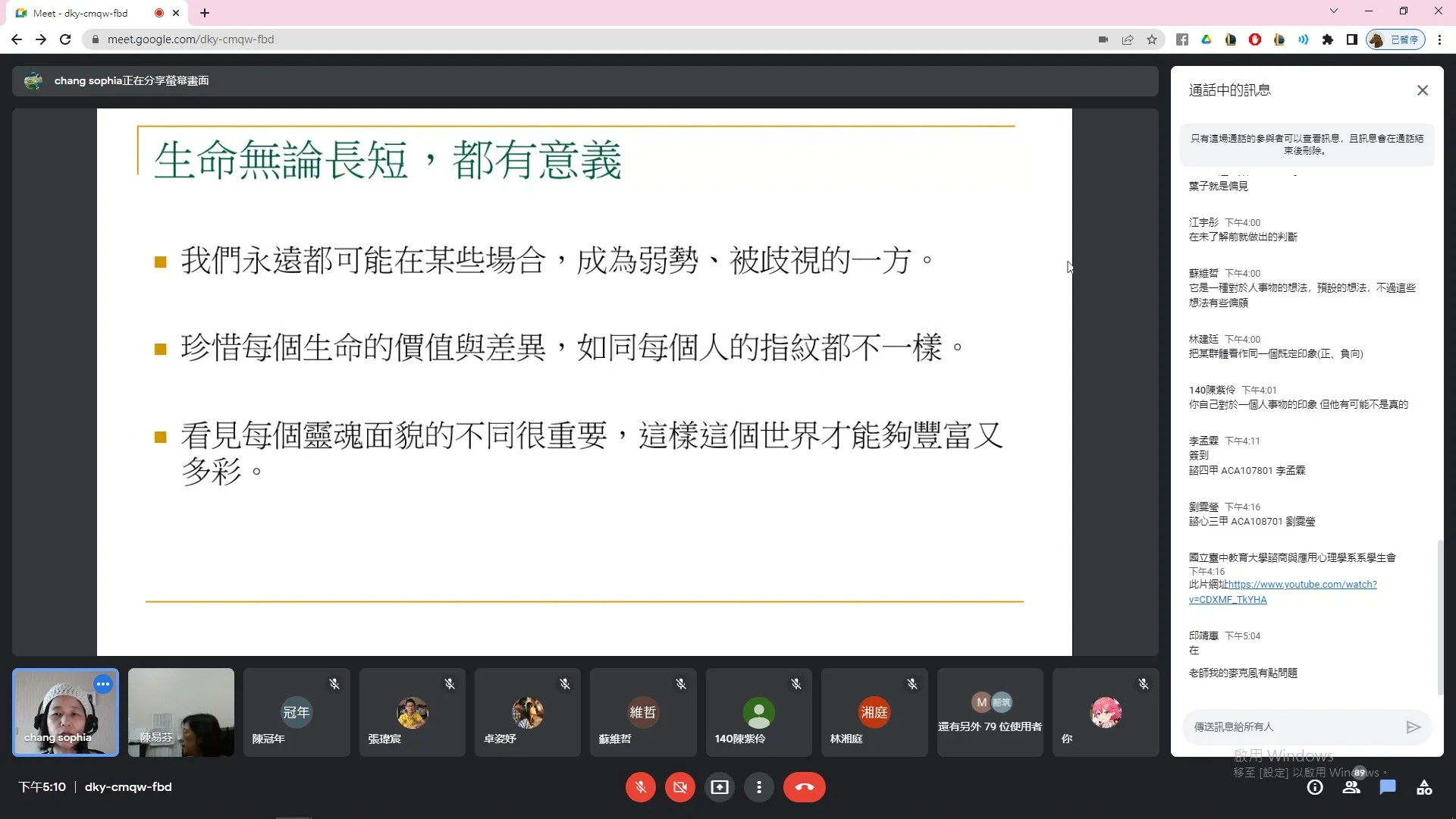
Task: Open the tile showing 79 other users
Action: pyautogui.click(x=990, y=712)
